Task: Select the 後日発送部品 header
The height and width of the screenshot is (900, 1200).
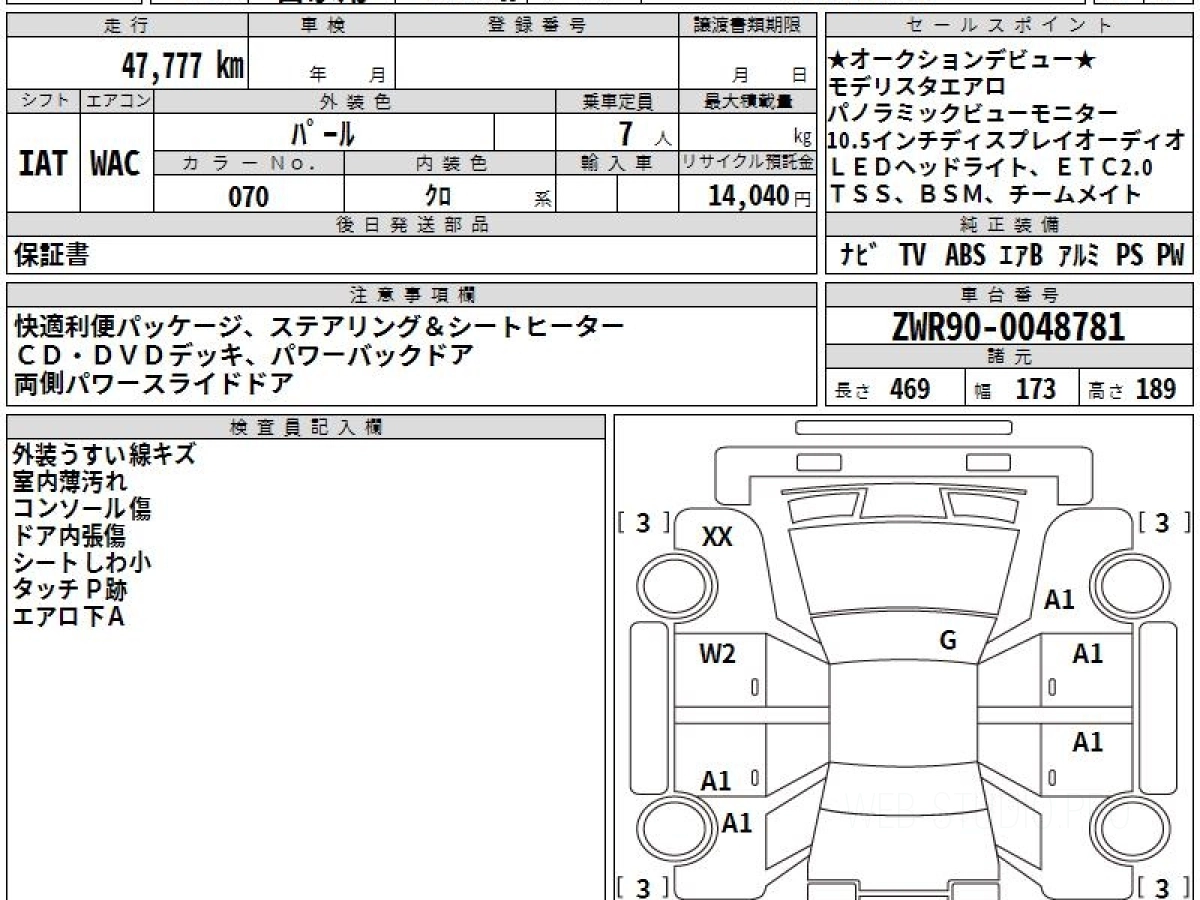Action: tap(412, 225)
